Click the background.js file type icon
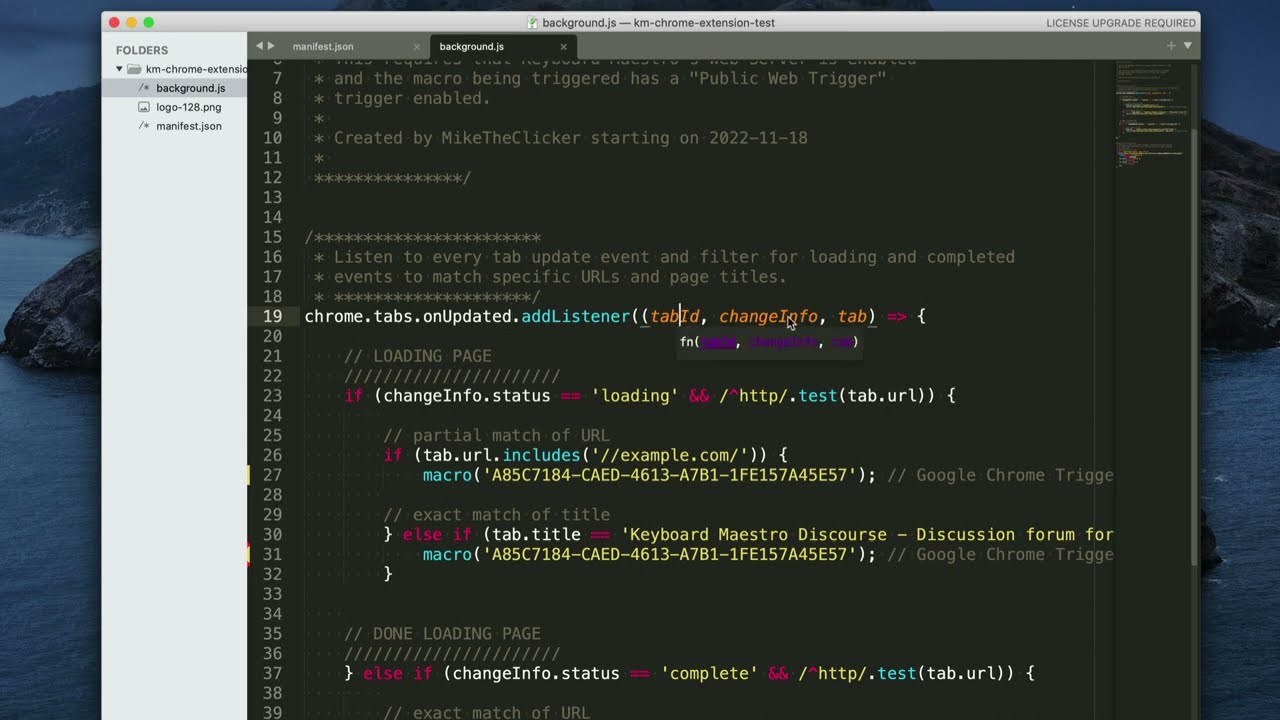1280x720 pixels. tap(144, 88)
